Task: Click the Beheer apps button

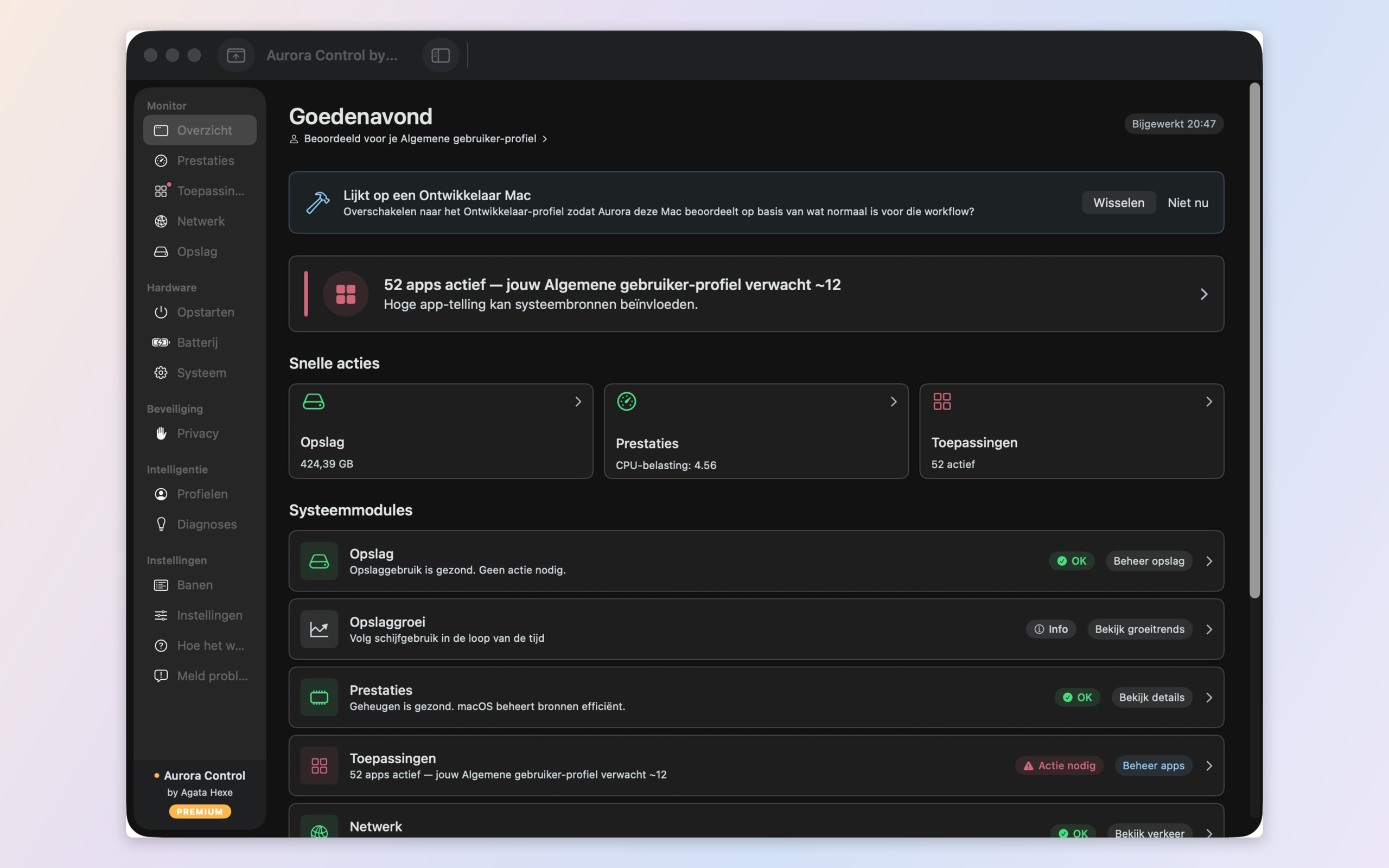Action: click(1153, 766)
